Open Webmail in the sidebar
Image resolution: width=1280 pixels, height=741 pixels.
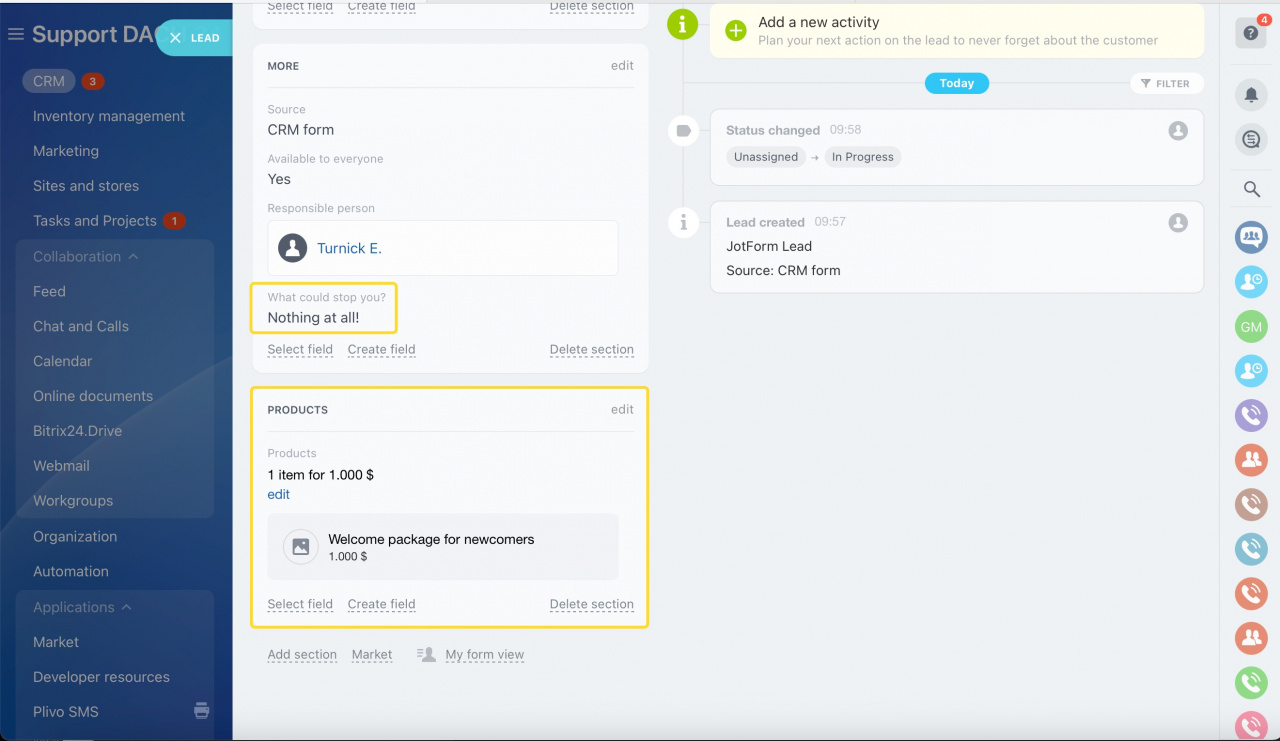61,466
